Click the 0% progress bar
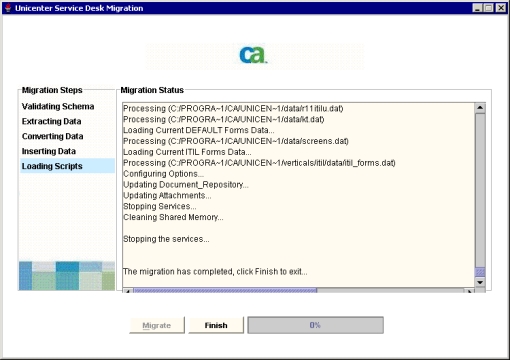 [315, 325]
